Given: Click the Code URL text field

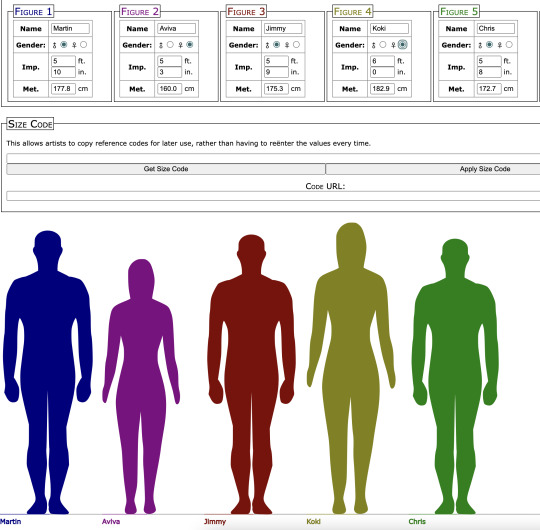Looking at the screenshot, I should click(x=273, y=196).
